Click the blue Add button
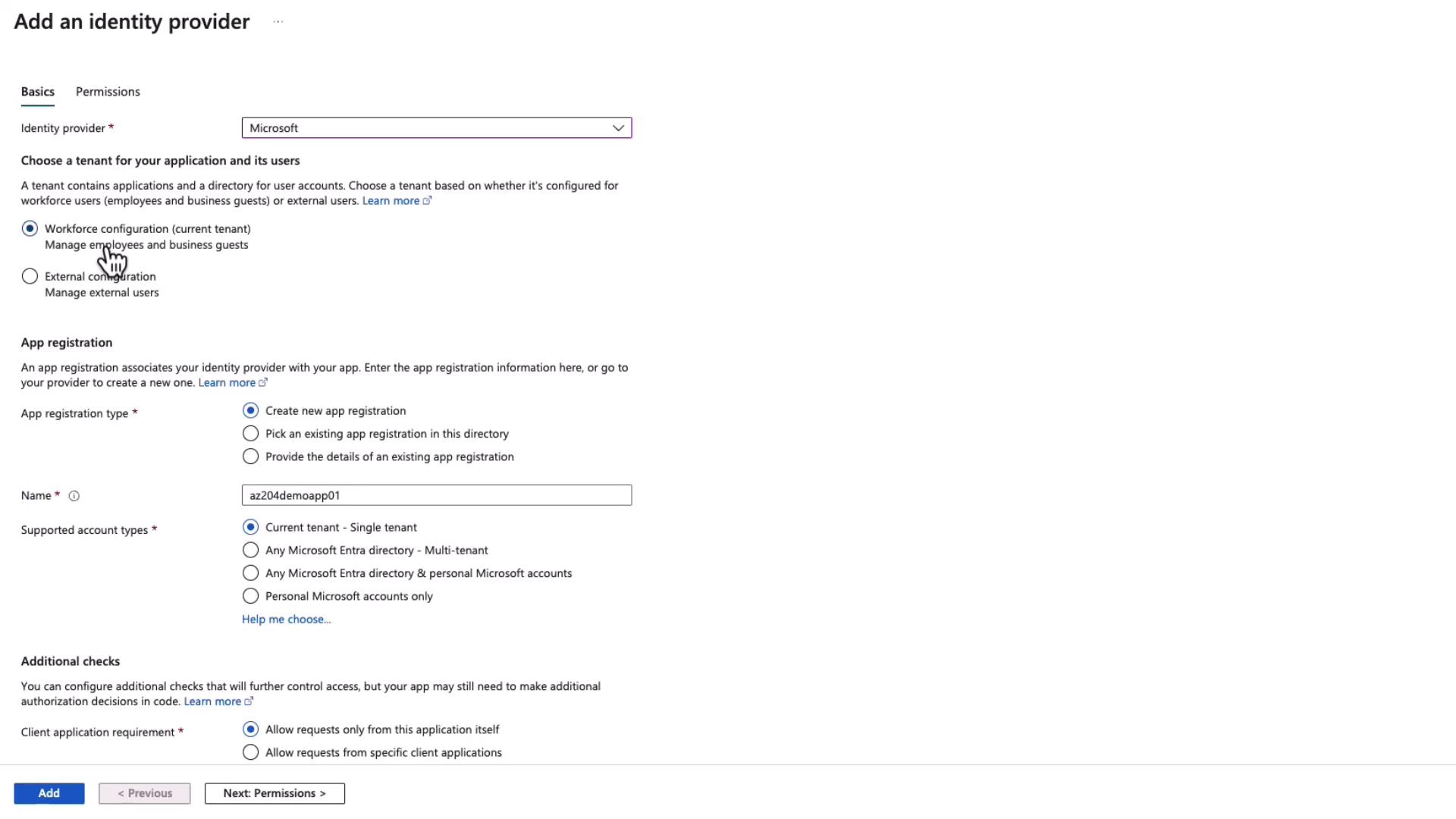The image size is (1456, 819). coord(49,793)
